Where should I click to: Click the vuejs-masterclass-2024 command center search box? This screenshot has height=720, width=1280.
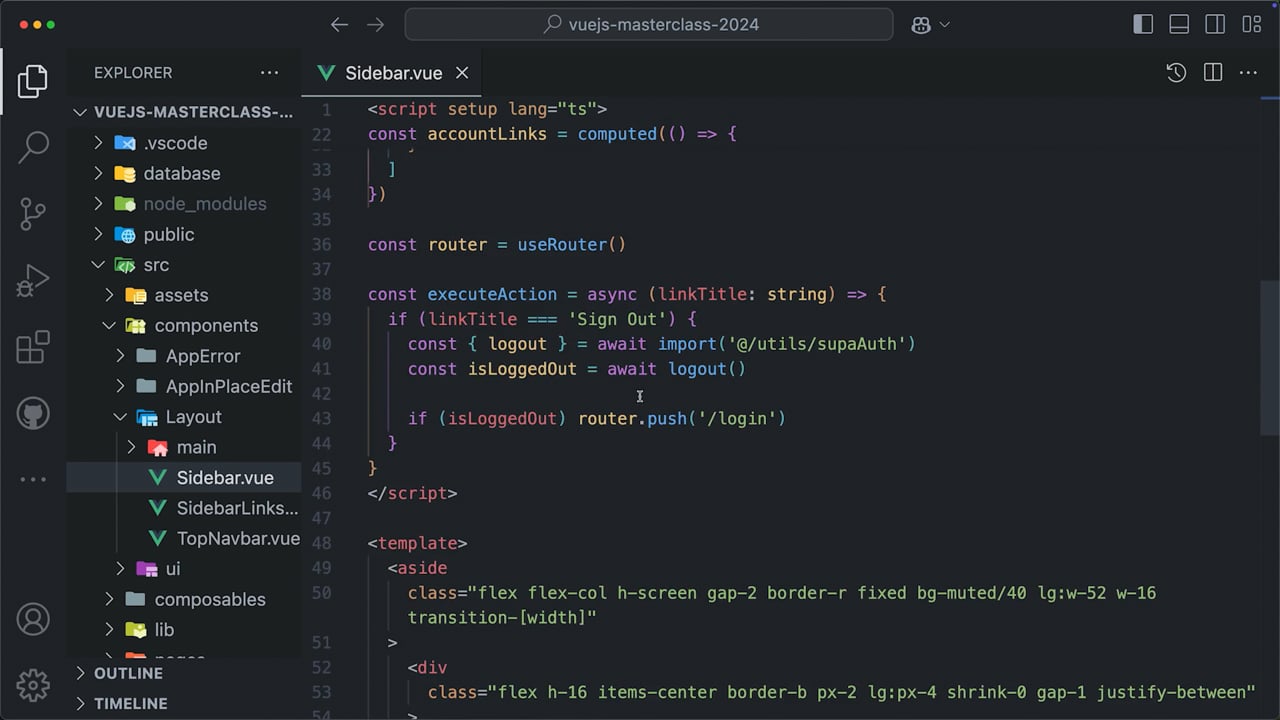coord(649,25)
